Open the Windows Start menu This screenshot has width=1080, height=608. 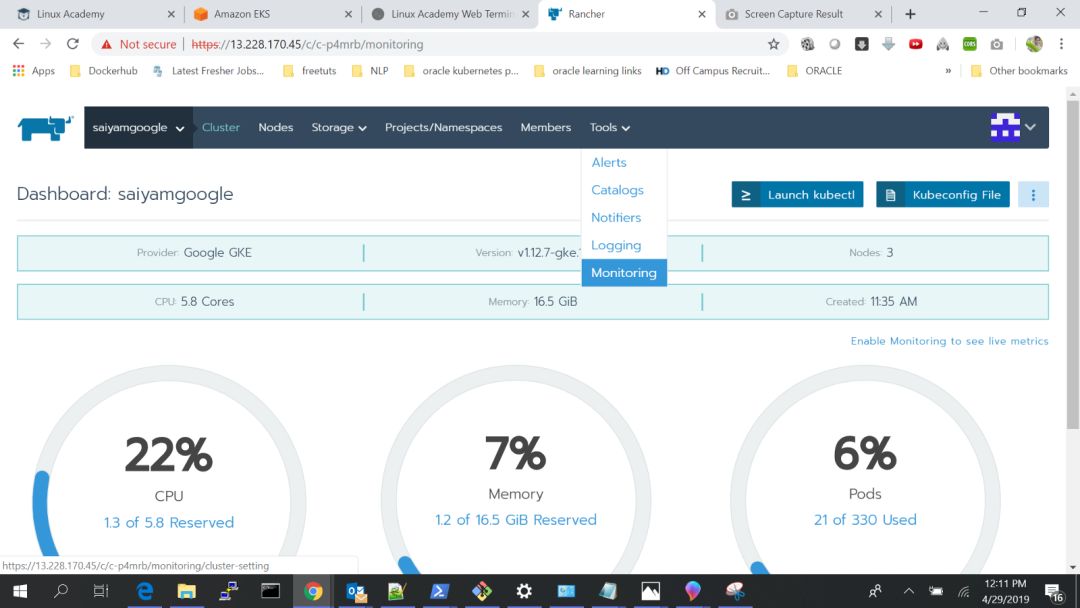[x=20, y=591]
